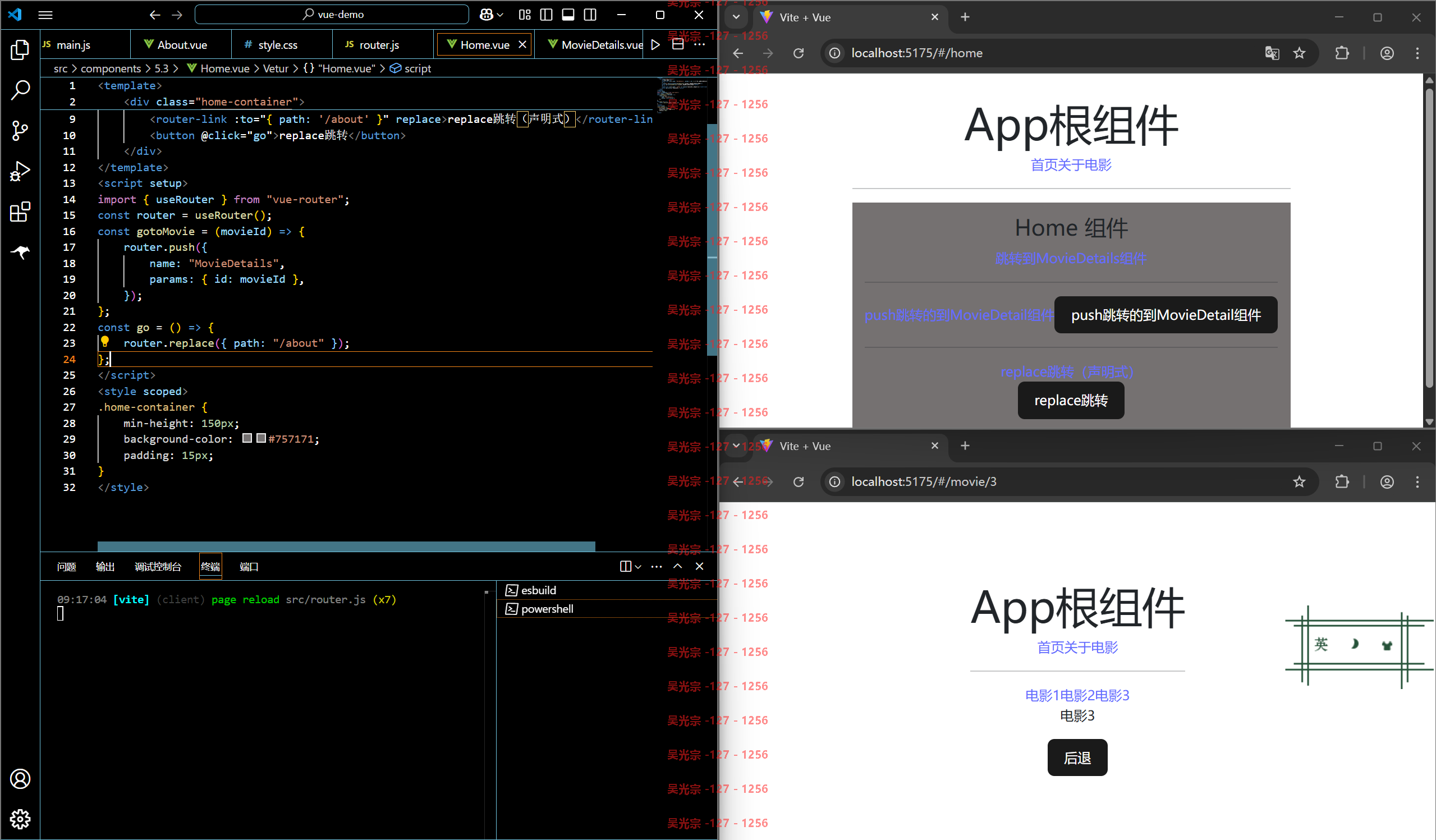Image resolution: width=1436 pixels, height=840 pixels.
Task: Open tab search chevron in top browser
Action: click(x=736, y=17)
